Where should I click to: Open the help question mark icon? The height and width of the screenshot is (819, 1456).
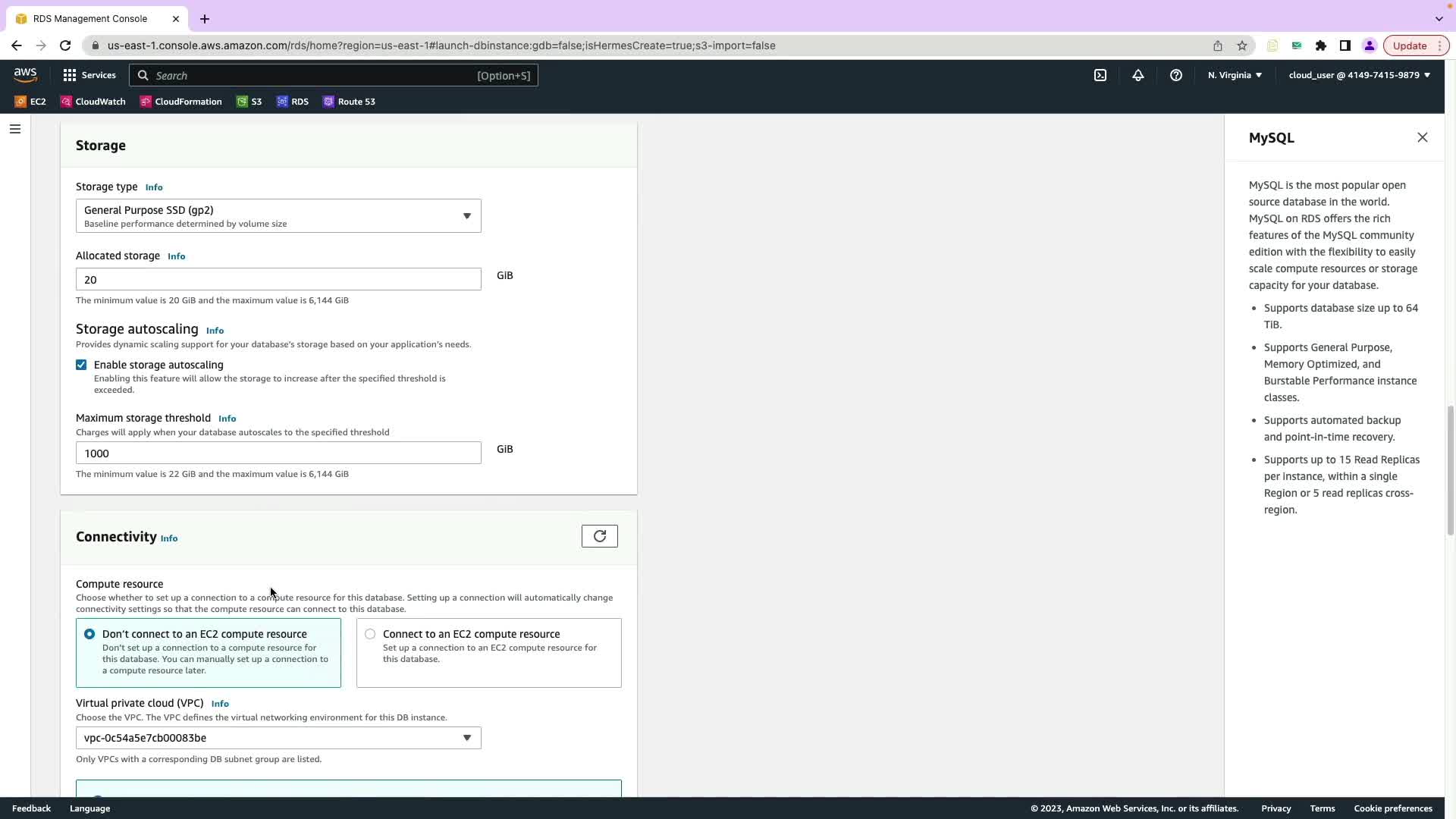point(1175,75)
